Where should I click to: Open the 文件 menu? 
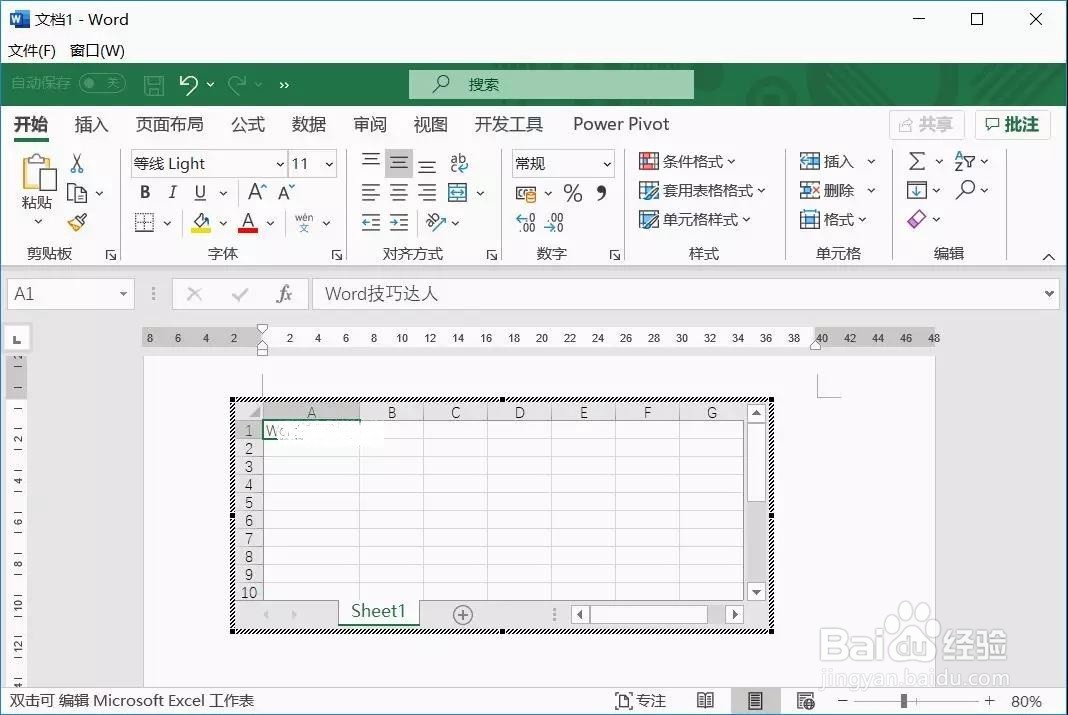[30, 49]
